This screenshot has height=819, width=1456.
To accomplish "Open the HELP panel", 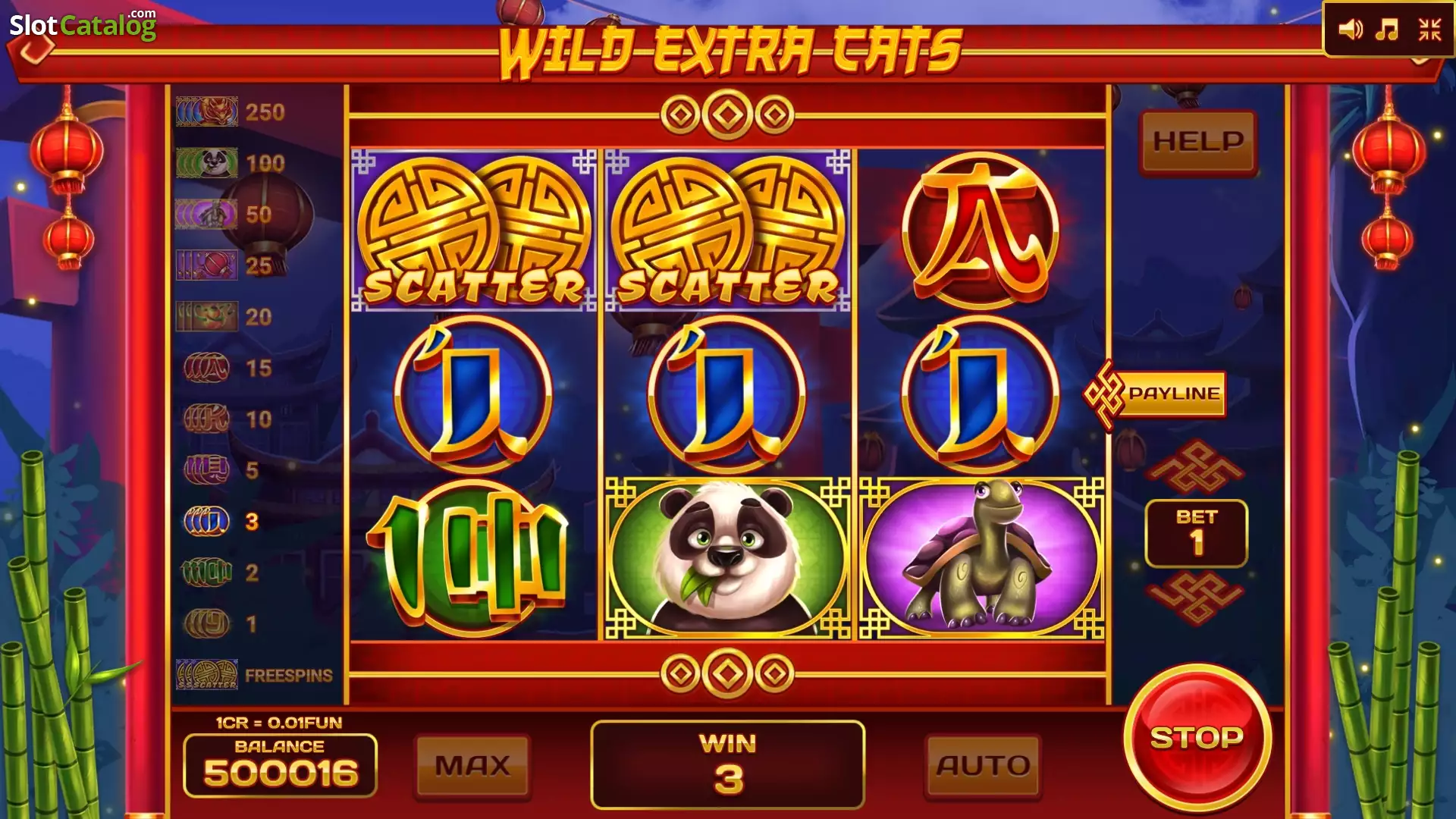I will (1198, 142).
